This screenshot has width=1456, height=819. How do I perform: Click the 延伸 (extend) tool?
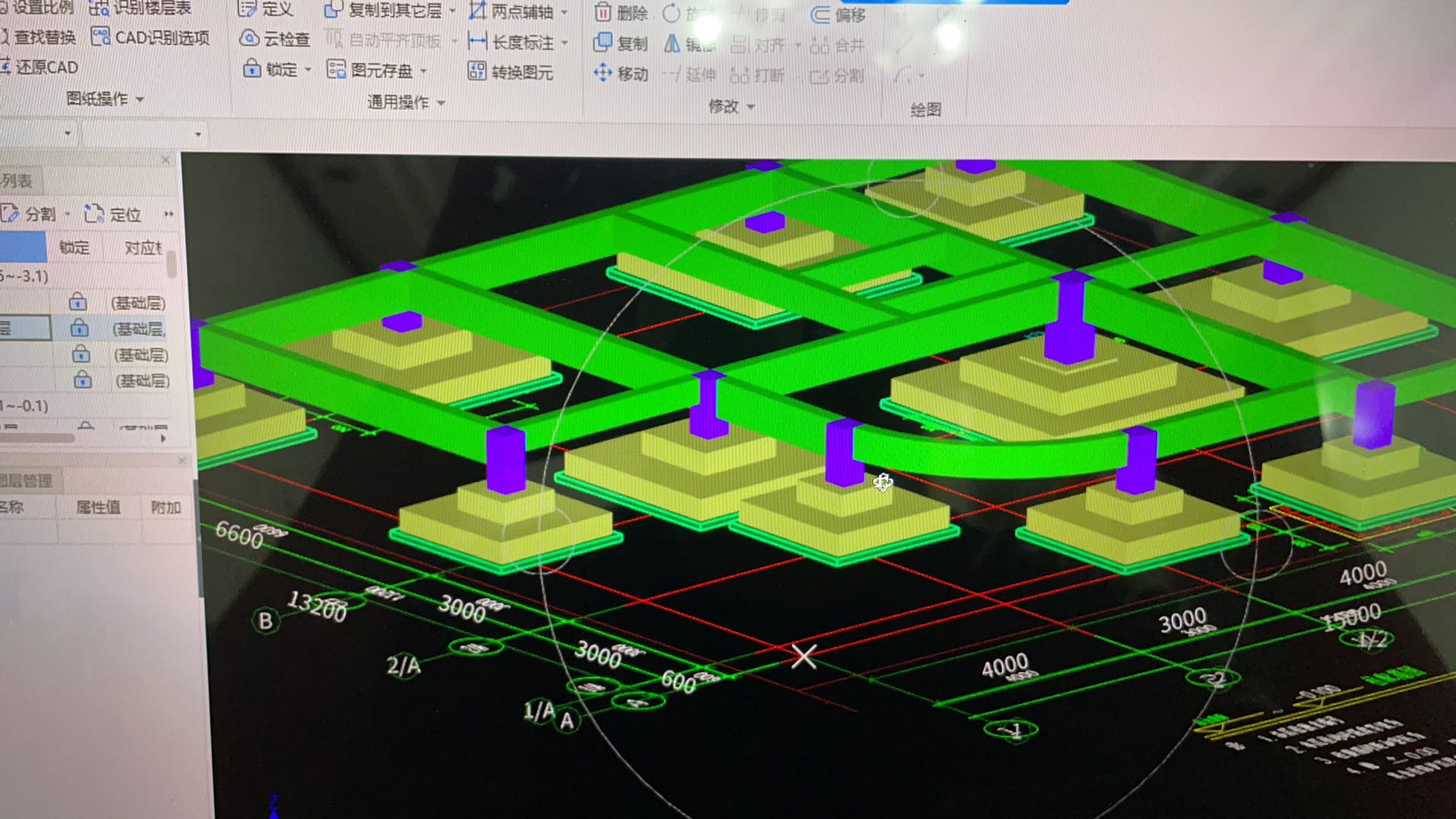689,74
